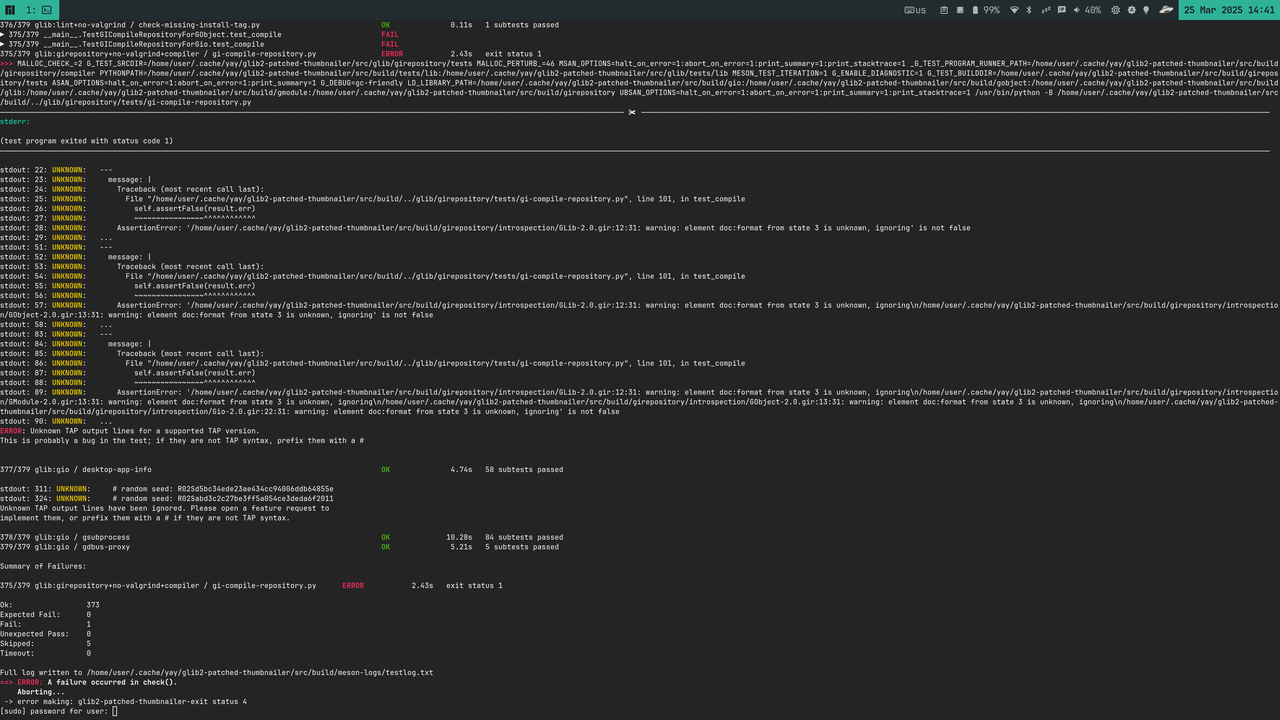The image size is (1280, 720).
Task: Open the notifications chat-bubble icon
Action: pyautogui.click(x=1062, y=10)
